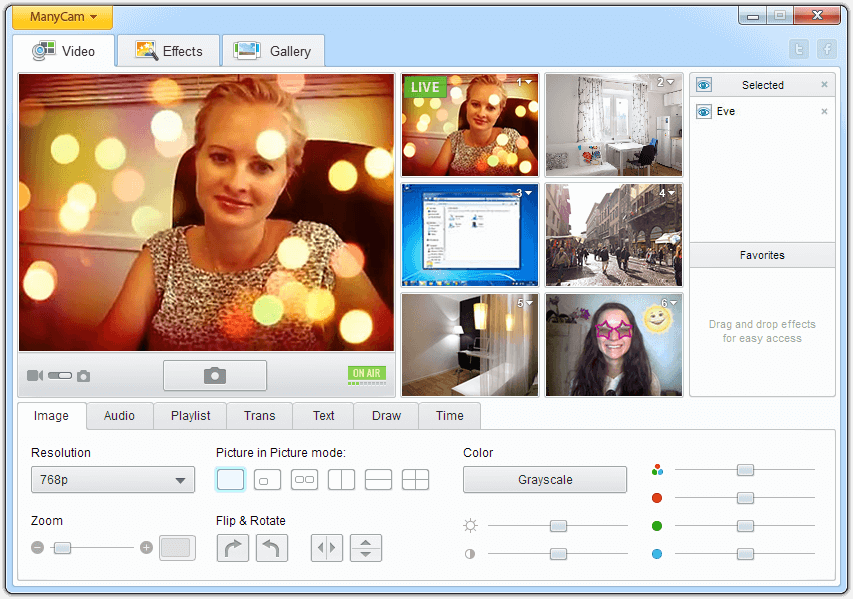
Task: Select the rotate right icon
Action: [x=232, y=547]
